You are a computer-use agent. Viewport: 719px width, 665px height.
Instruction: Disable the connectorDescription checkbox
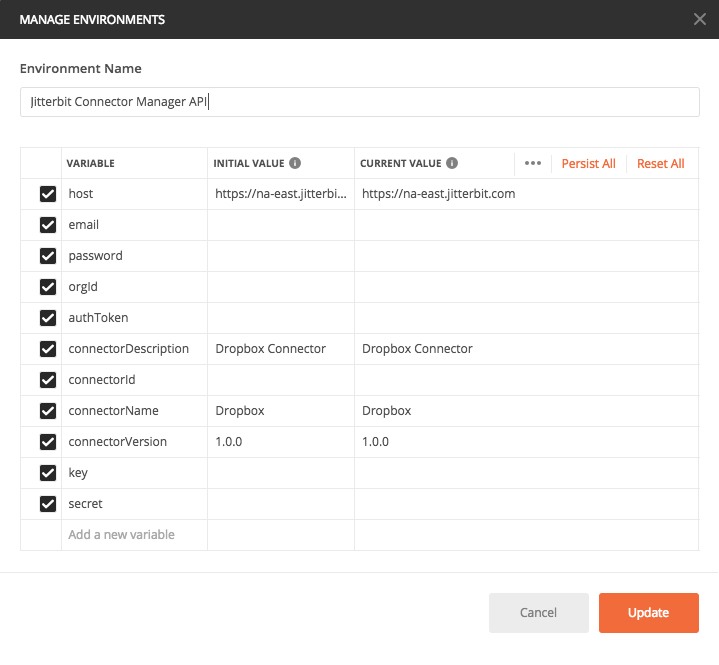click(x=48, y=349)
